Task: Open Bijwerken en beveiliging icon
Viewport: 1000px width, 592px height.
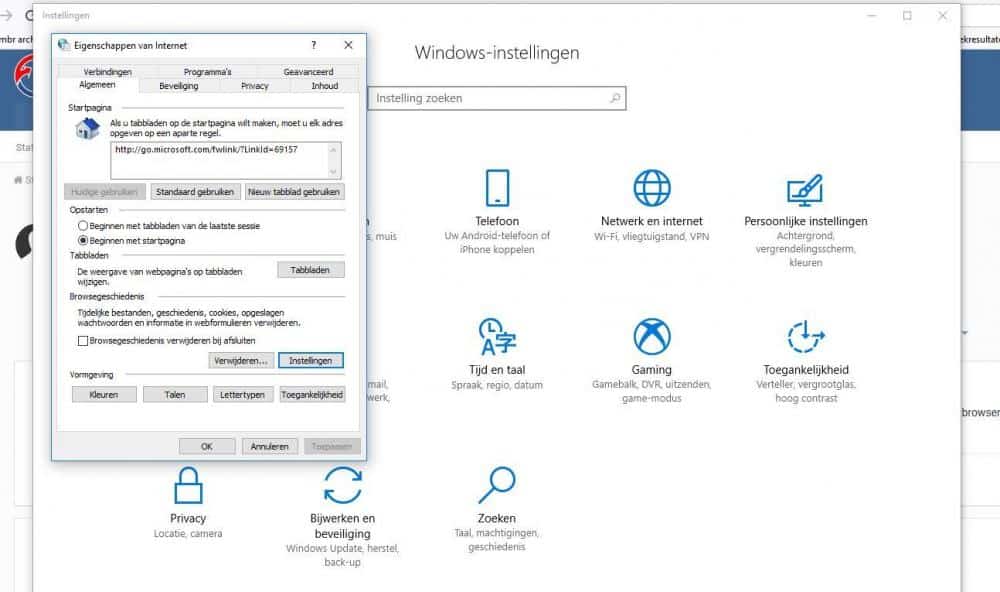Action: (x=342, y=485)
